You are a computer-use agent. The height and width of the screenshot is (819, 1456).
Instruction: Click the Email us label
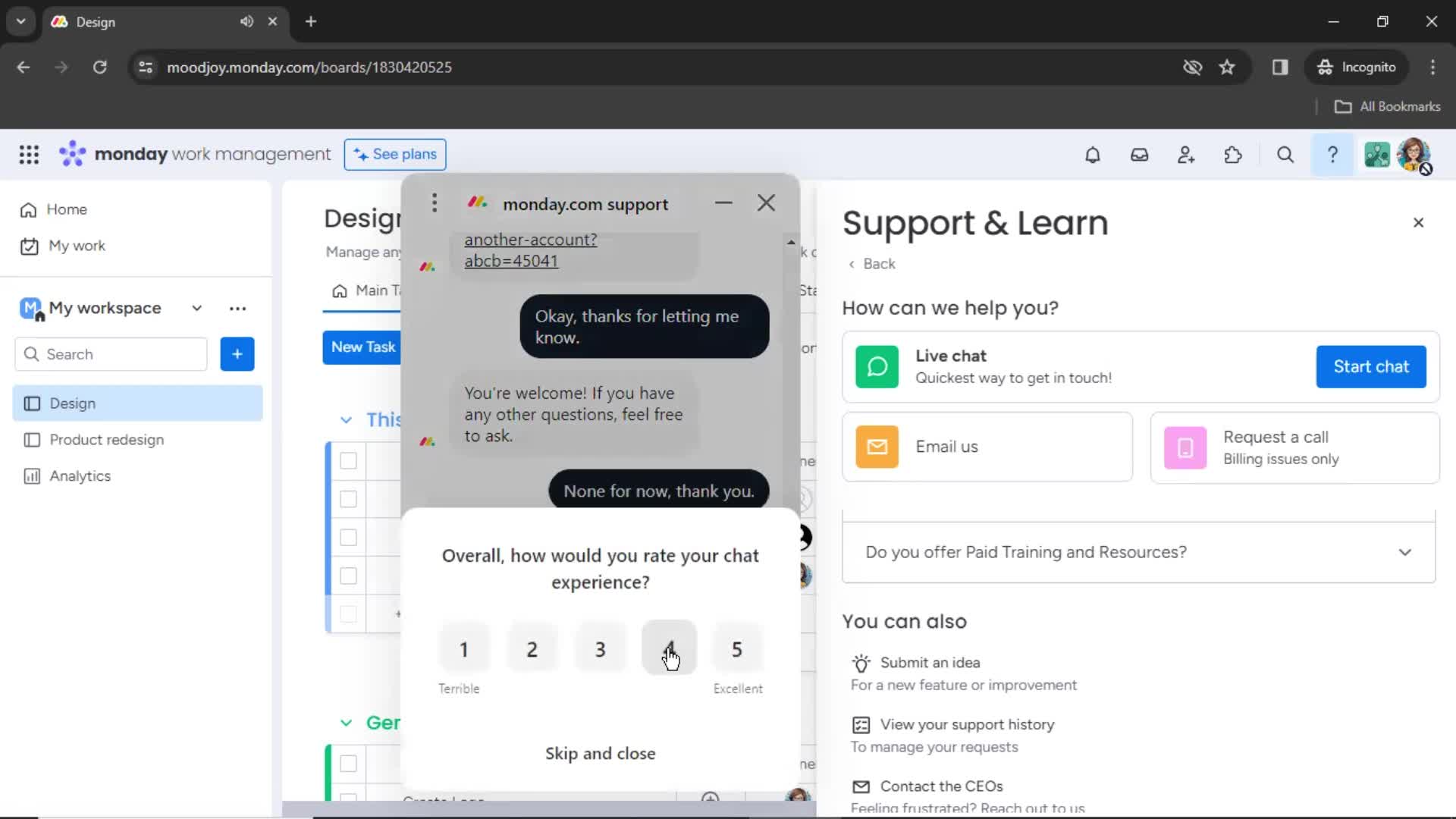point(946,447)
